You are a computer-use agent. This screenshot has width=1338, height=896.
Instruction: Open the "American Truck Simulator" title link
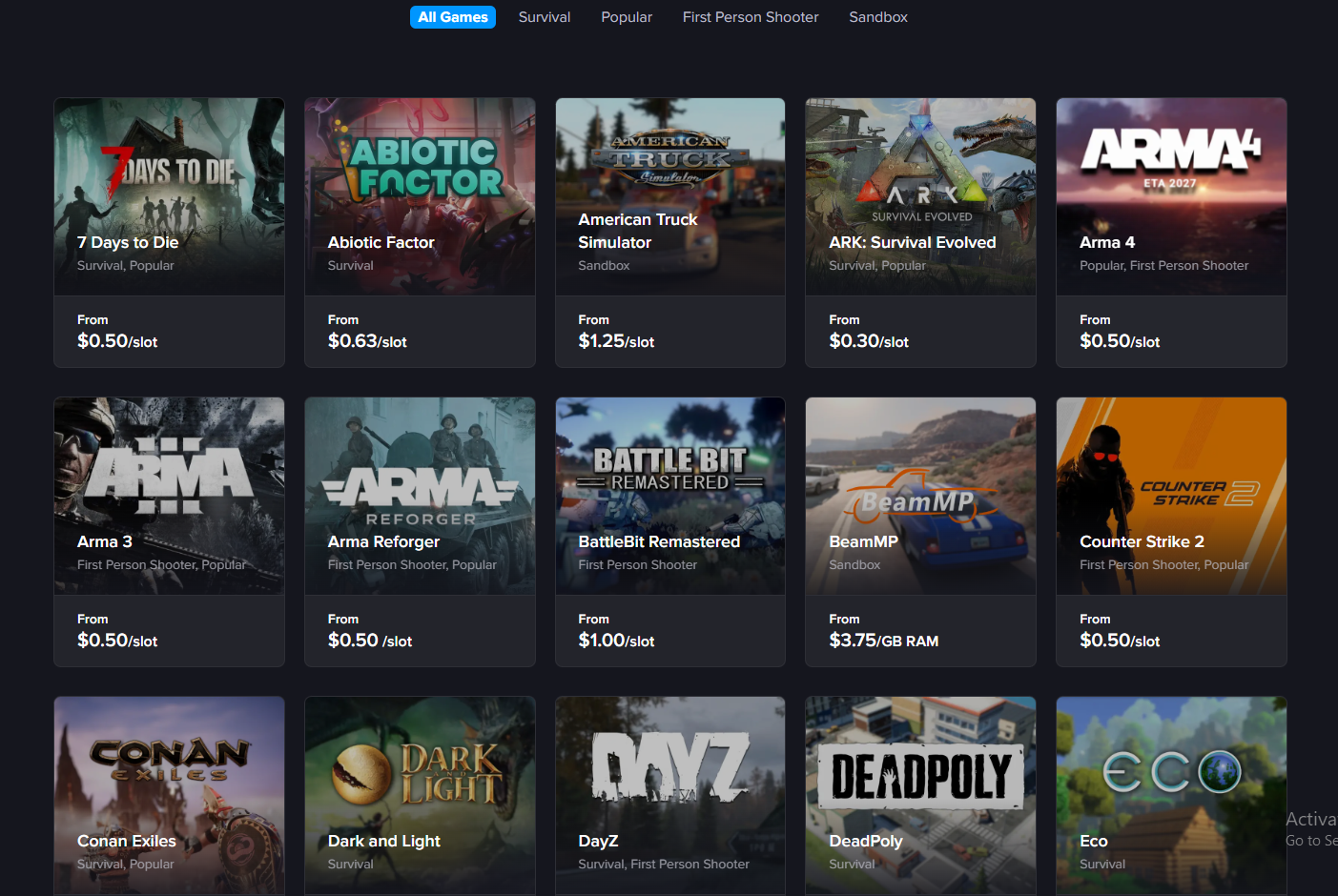638,231
